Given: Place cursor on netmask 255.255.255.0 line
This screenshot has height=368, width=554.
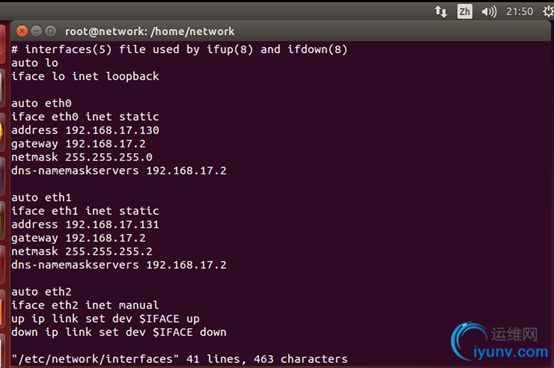Looking at the screenshot, I should tap(82, 157).
